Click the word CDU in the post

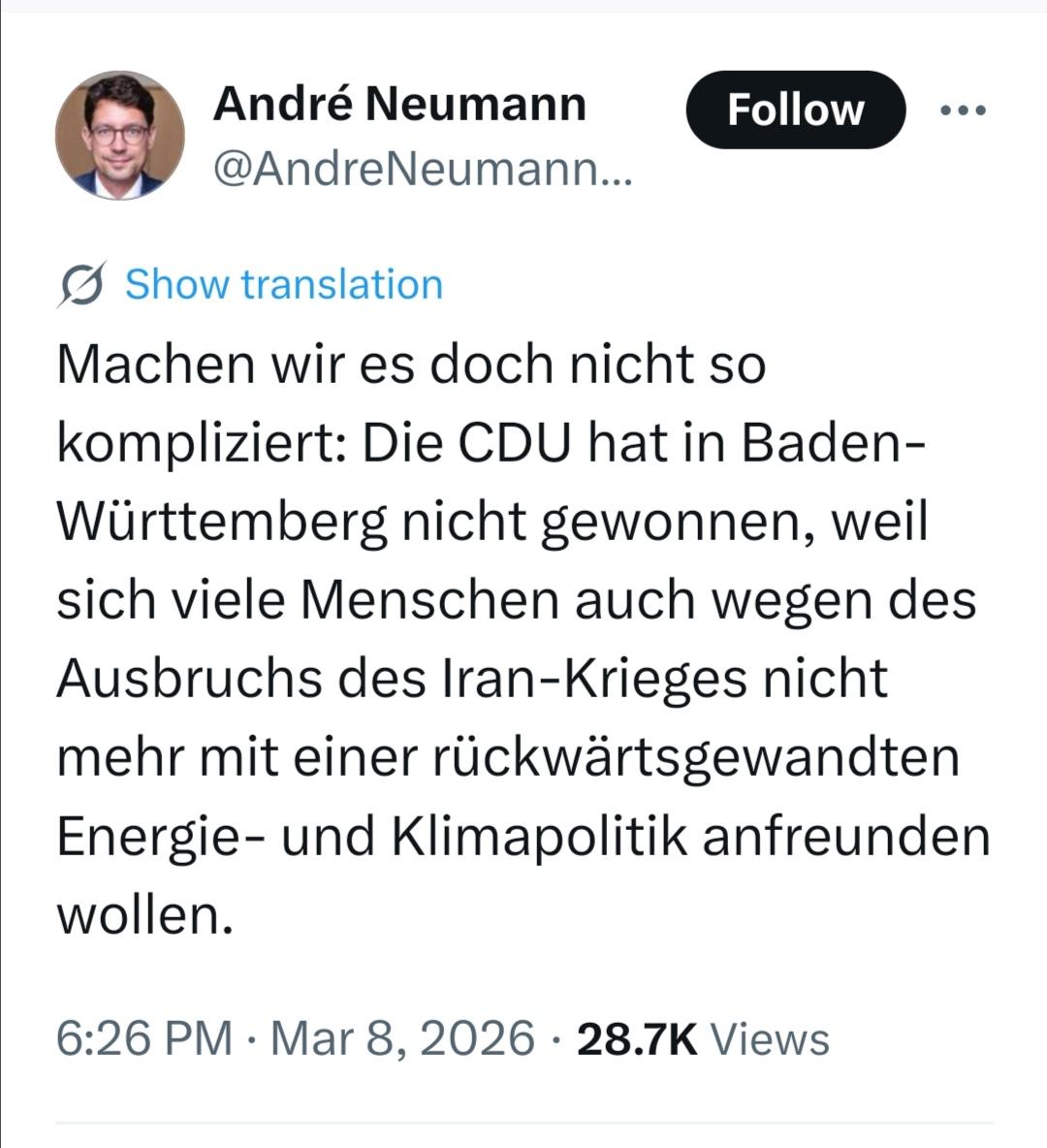(x=513, y=445)
